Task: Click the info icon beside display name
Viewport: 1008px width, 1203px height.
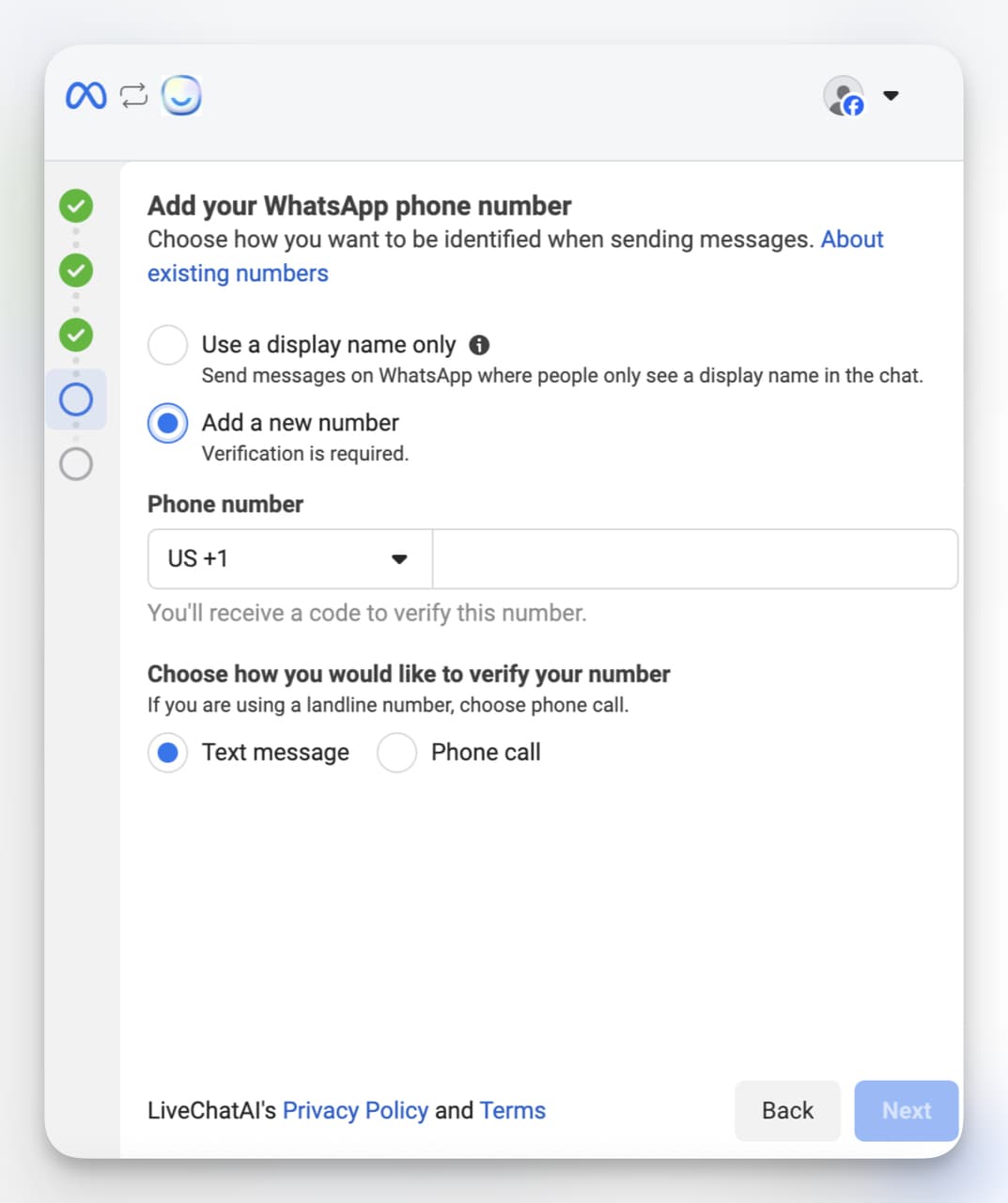Action: coord(479,345)
